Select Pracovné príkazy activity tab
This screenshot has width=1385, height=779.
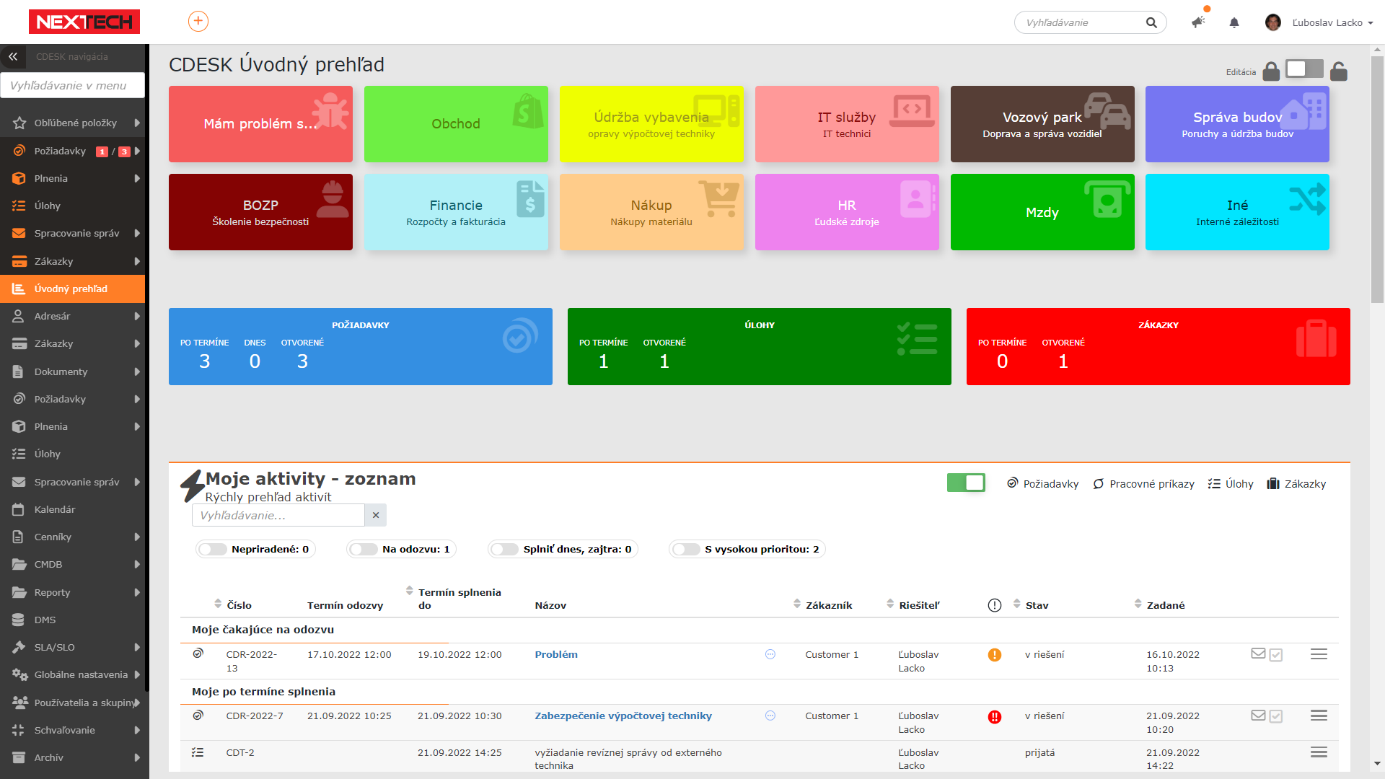[1143, 484]
